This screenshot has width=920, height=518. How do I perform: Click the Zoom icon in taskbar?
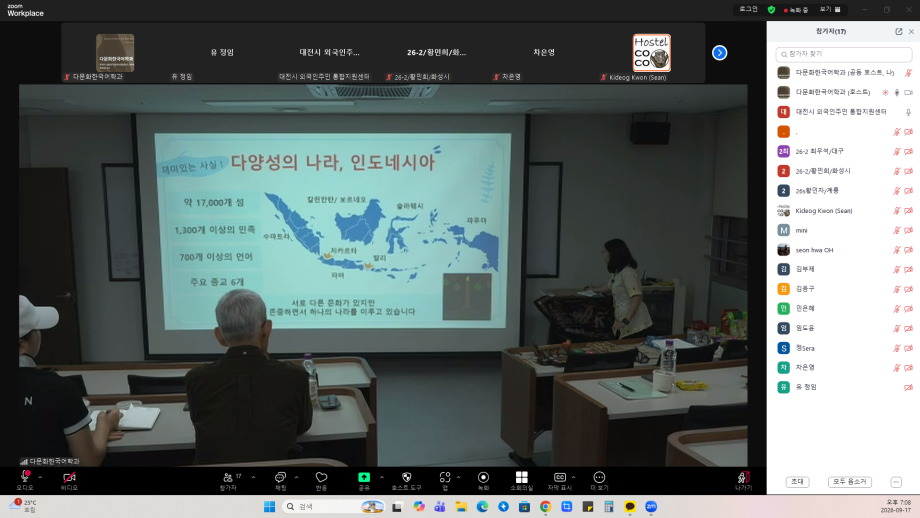(651, 507)
